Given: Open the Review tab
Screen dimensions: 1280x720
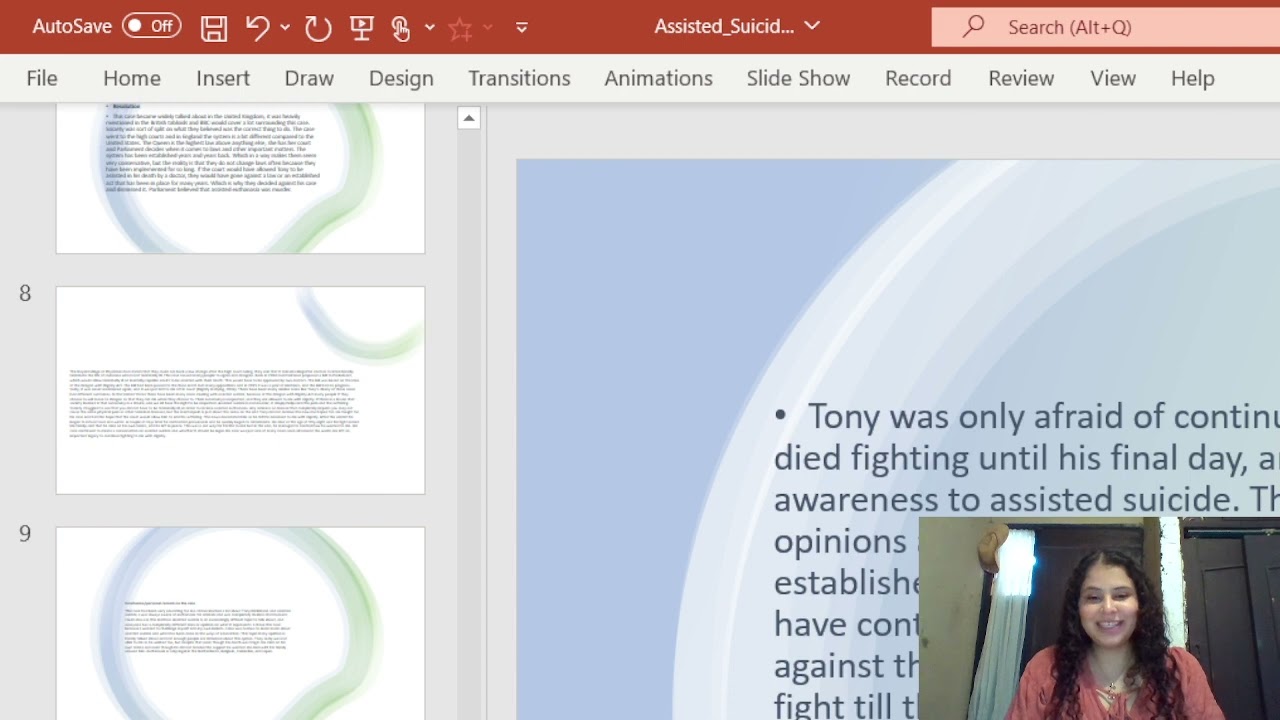Looking at the screenshot, I should pos(1021,78).
